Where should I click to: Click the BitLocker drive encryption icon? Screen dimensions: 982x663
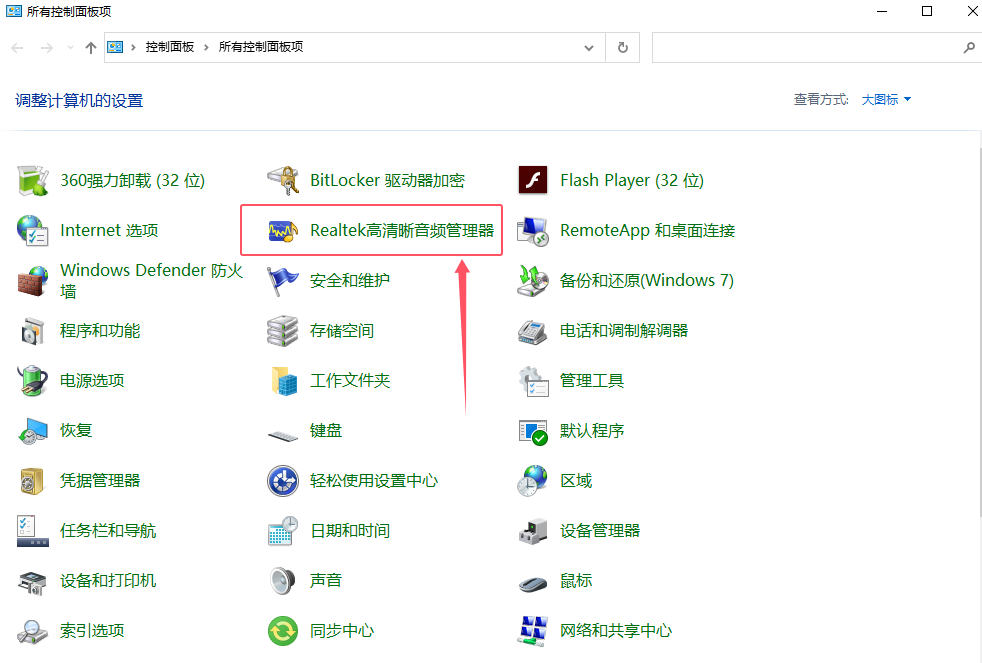pos(283,180)
